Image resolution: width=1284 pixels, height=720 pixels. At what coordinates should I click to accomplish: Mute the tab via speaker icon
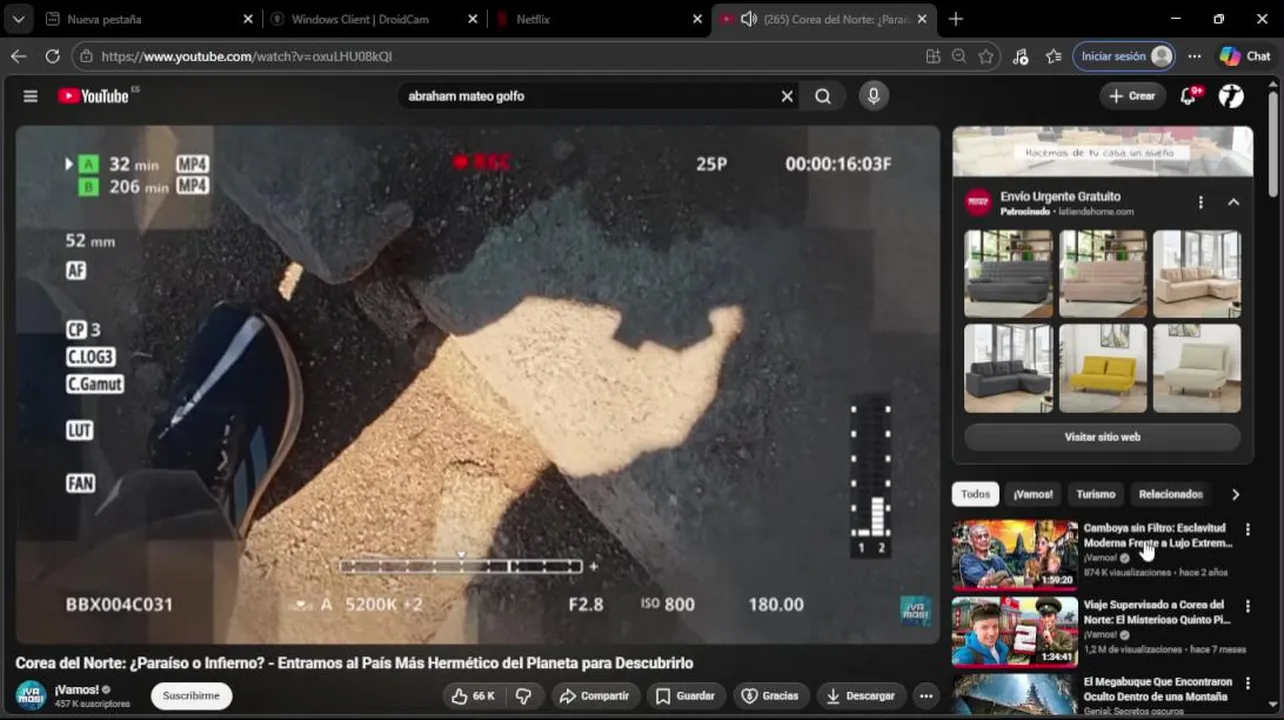(748, 19)
